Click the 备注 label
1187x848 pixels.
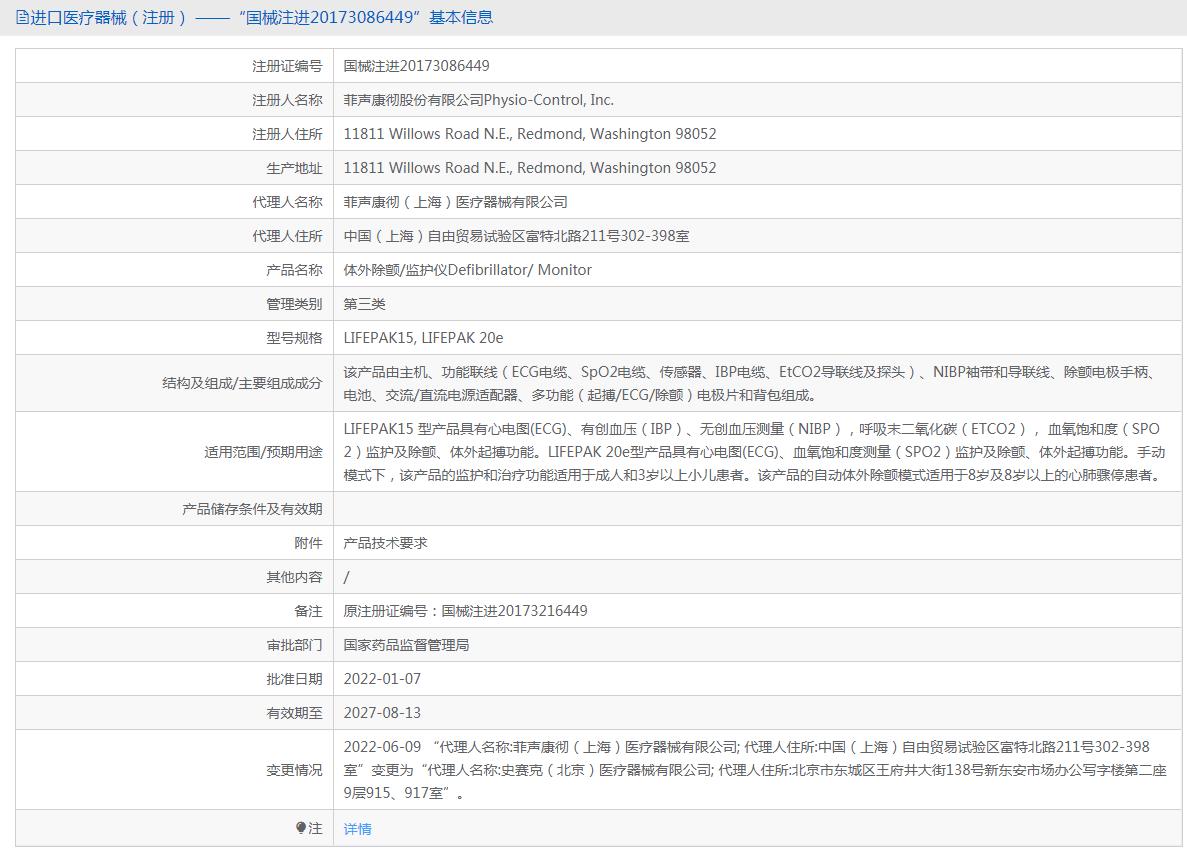pyautogui.click(x=308, y=611)
